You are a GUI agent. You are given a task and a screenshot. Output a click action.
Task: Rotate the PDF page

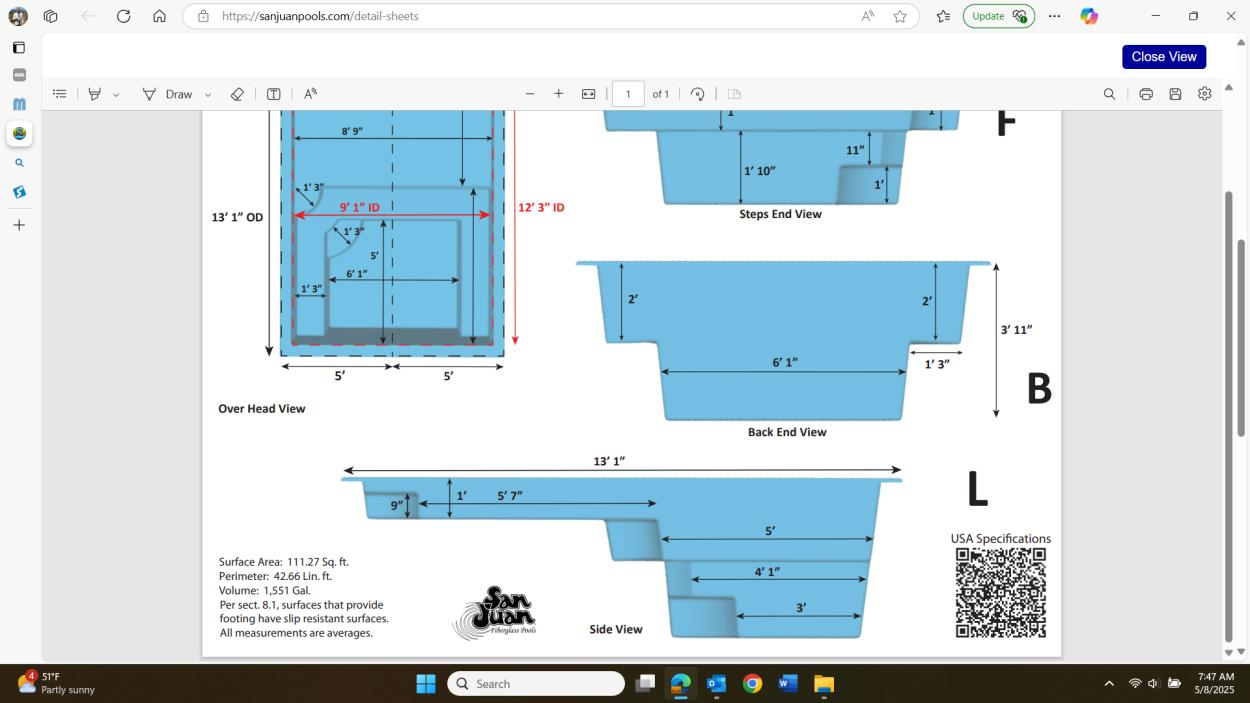click(698, 94)
